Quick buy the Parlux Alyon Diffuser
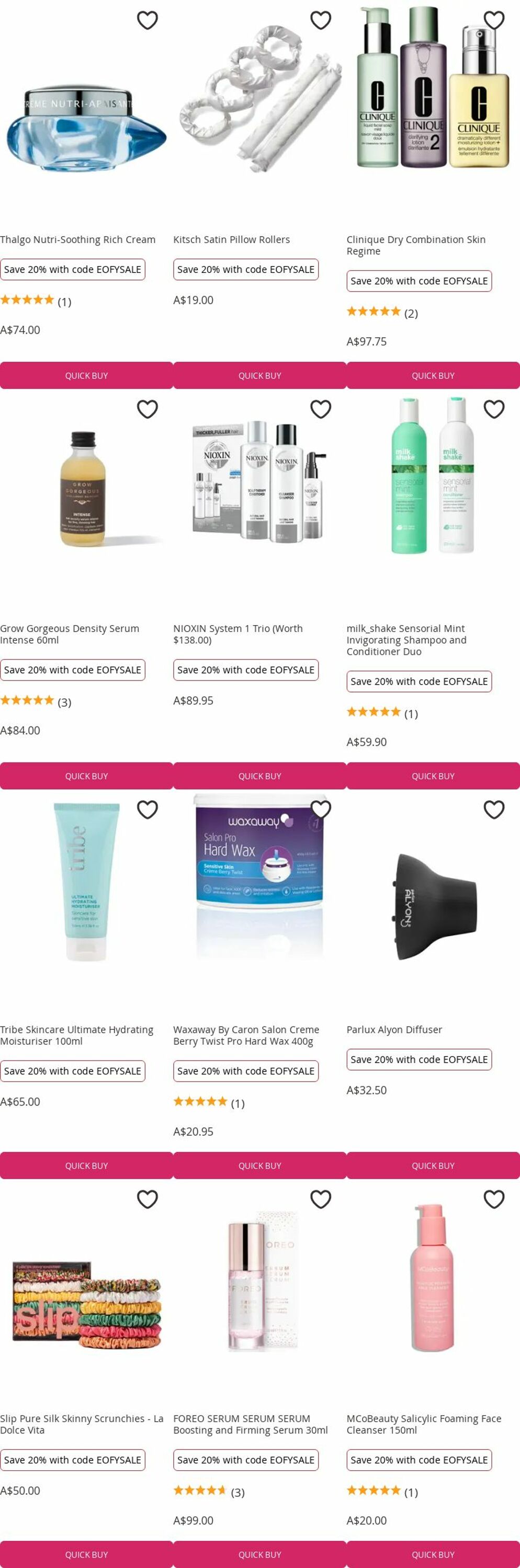The height and width of the screenshot is (1568, 520). (433, 1166)
